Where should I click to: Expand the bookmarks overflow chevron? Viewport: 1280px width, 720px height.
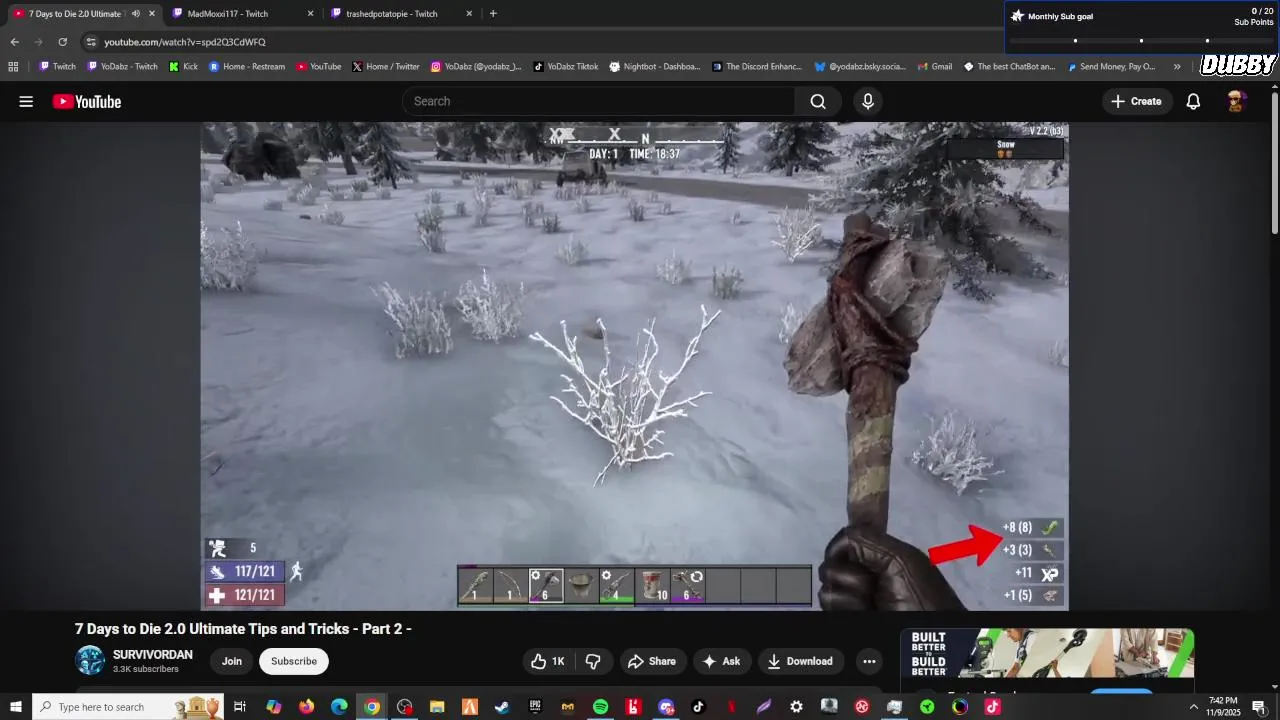click(x=1177, y=67)
